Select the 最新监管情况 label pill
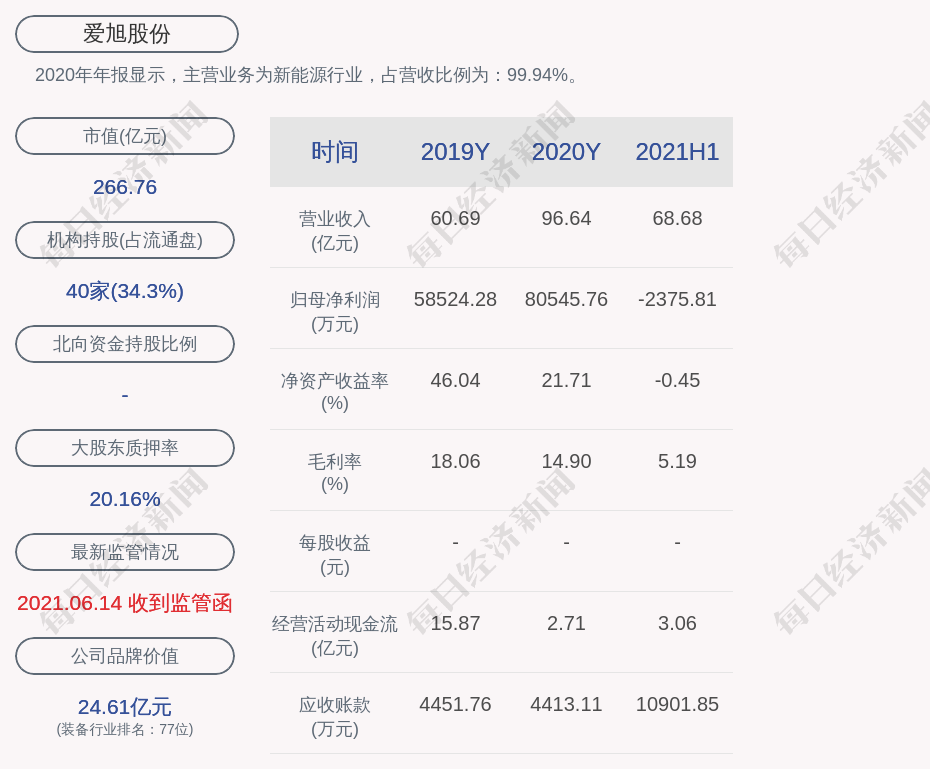This screenshot has height=769, width=930. [125, 552]
